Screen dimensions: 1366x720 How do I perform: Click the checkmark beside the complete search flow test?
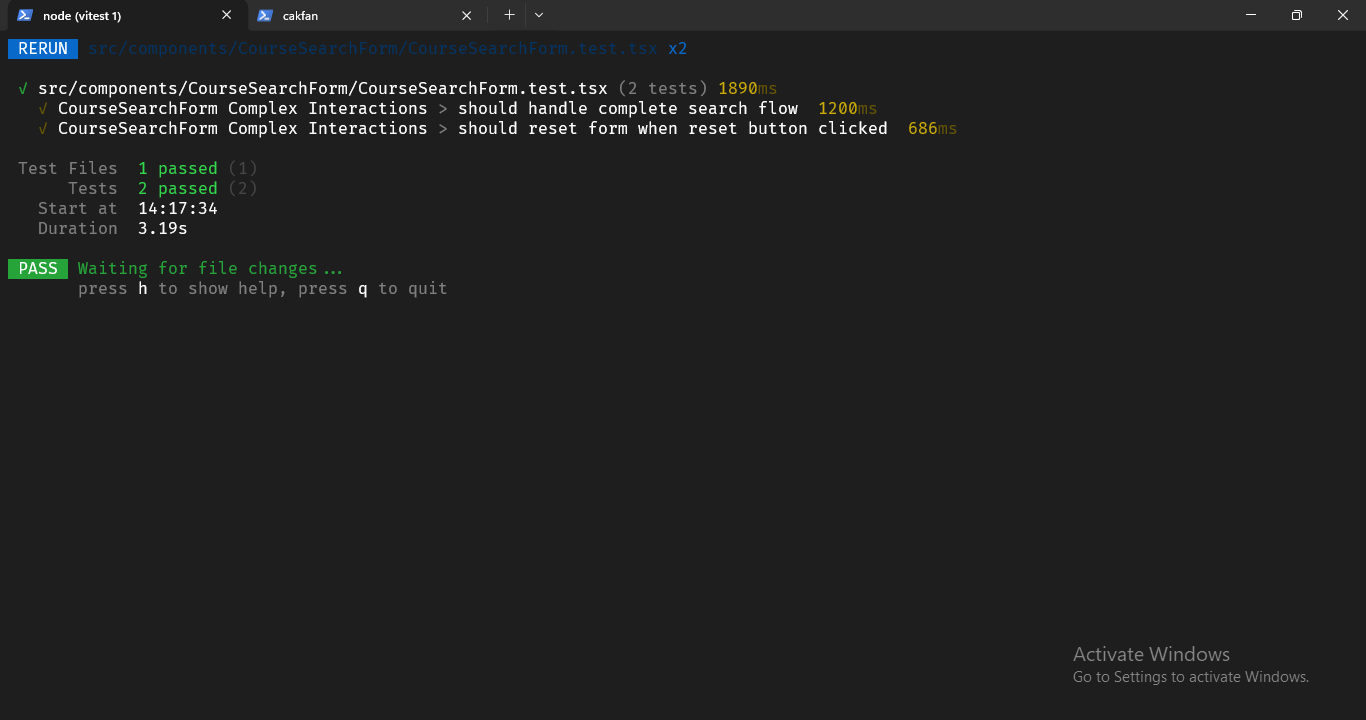pos(42,108)
